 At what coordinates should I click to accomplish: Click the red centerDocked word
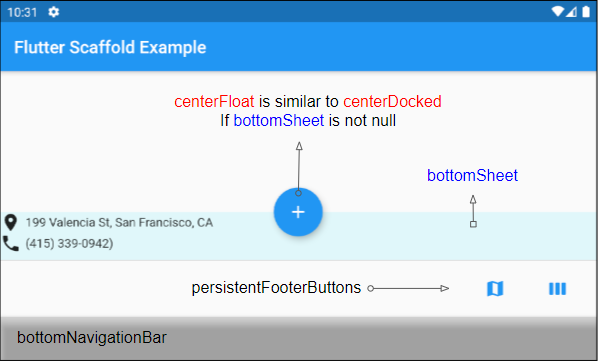392,101
